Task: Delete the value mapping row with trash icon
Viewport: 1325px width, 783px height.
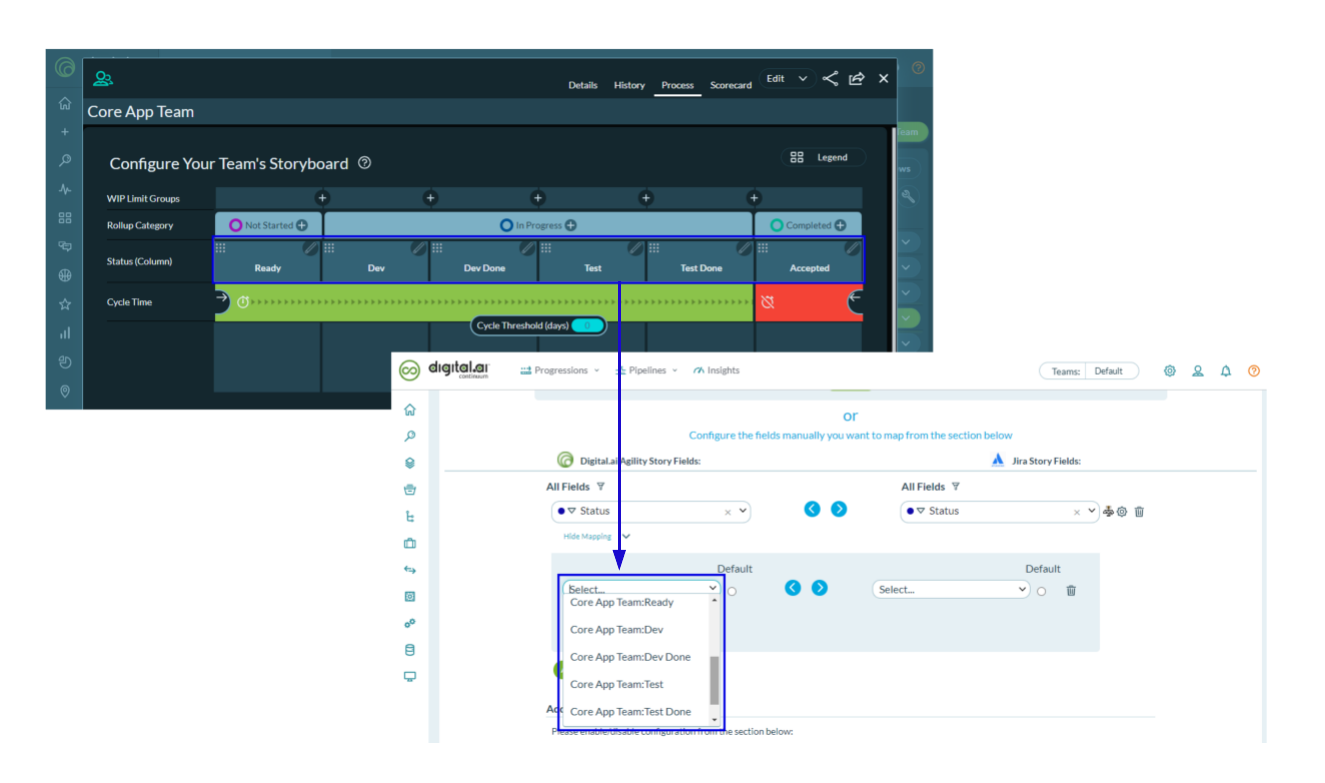Action: 1071,590
